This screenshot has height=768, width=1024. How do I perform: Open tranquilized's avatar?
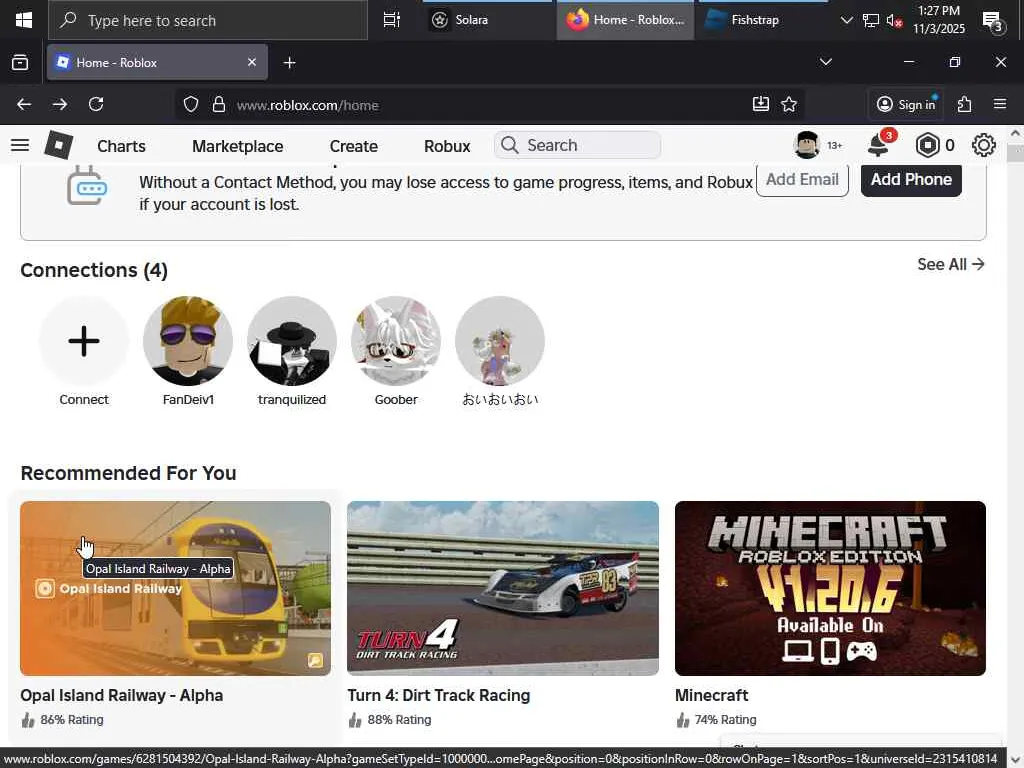click(x=292, y=341)
